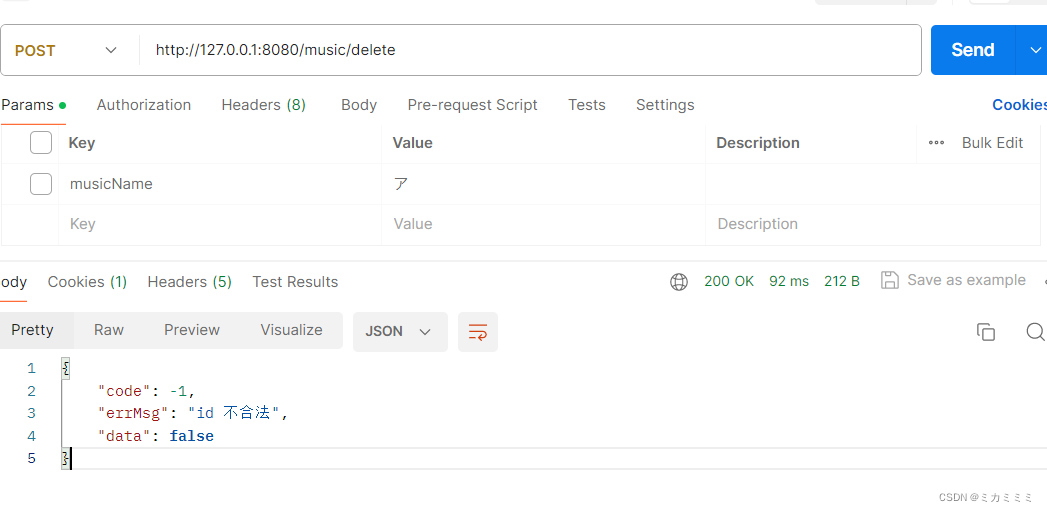Screen dimensions: 1047x512
Task: Open the three-dots column options menu
Action: [x=936, y=143]
